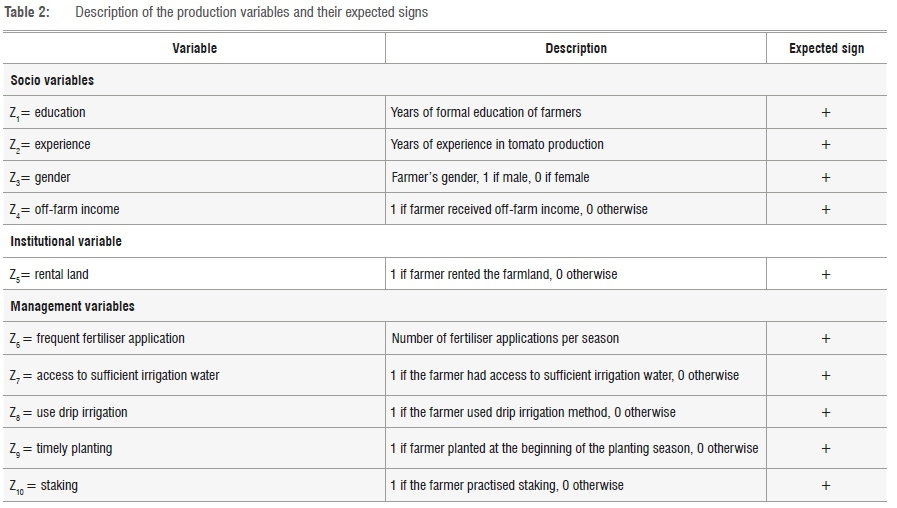Click the Z3 gender variable cell
The height and width of the screenshot is (508, 897).
[41, 177]
